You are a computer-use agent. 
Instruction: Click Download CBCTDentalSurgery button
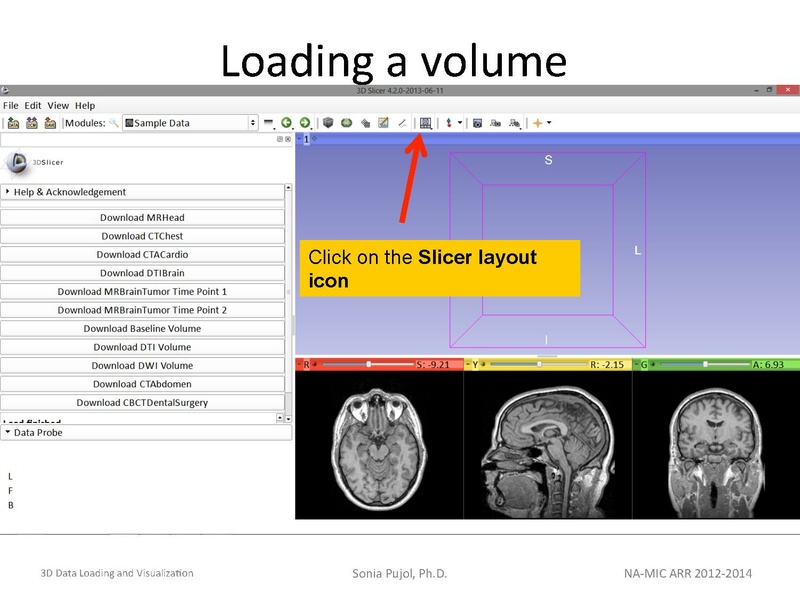click(x=142, y=403)
